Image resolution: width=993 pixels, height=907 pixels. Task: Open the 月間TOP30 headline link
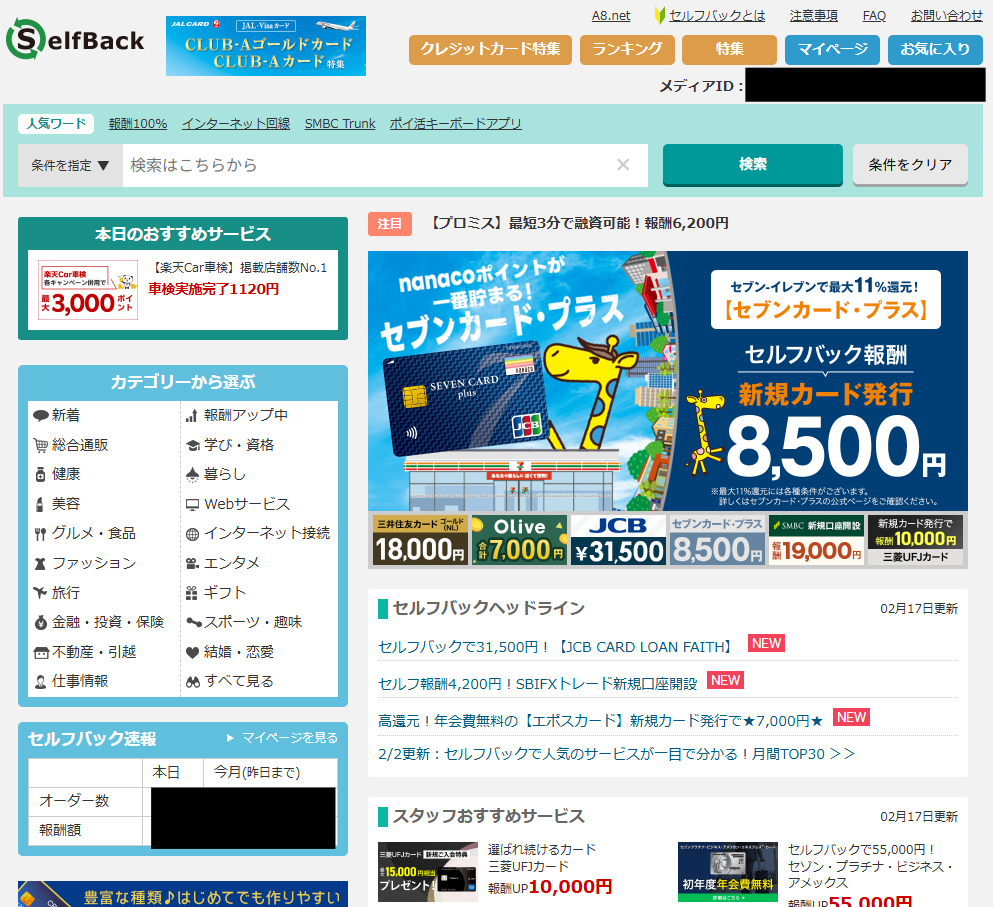[616, 753]
